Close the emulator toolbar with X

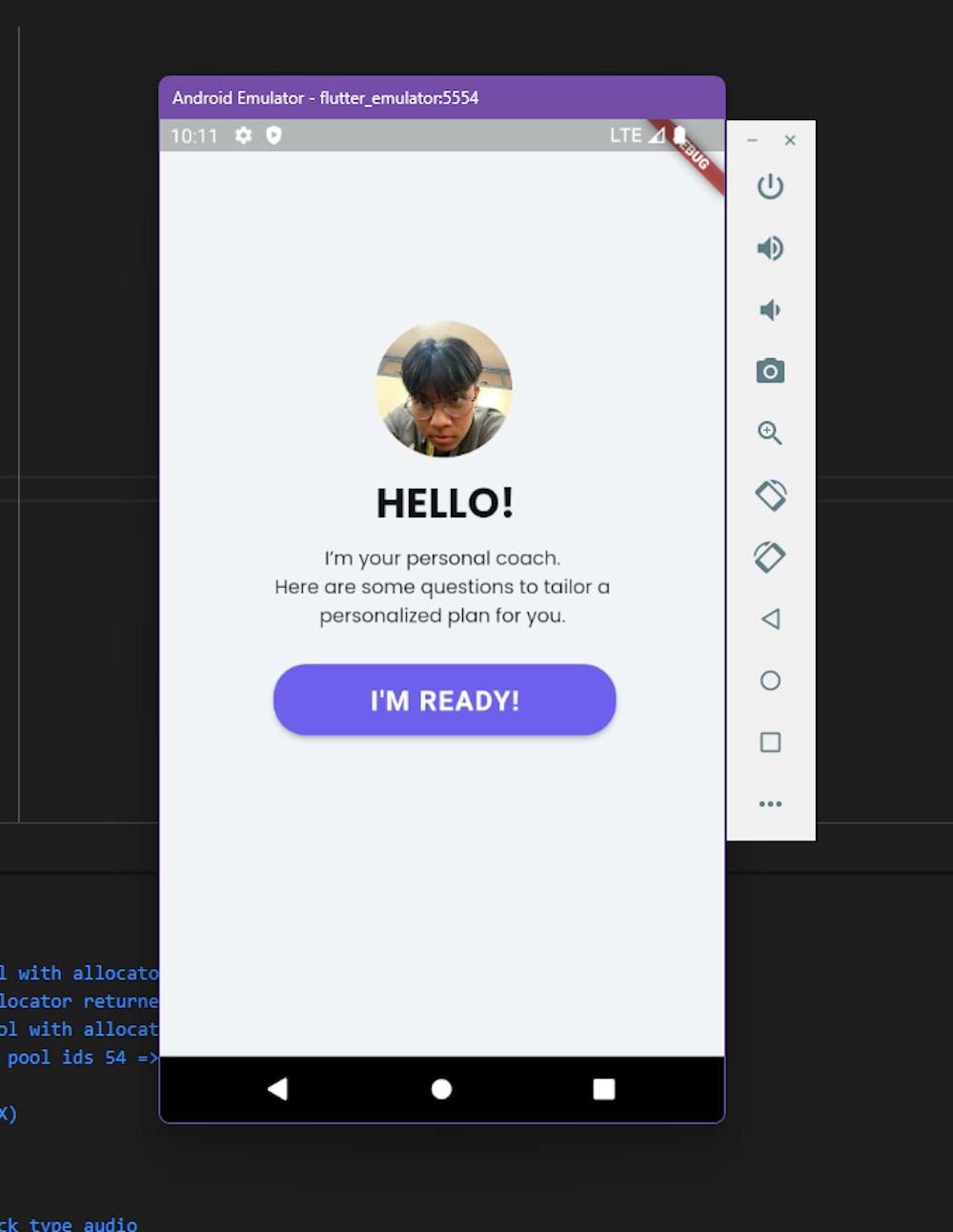click(x=790, y=140)
